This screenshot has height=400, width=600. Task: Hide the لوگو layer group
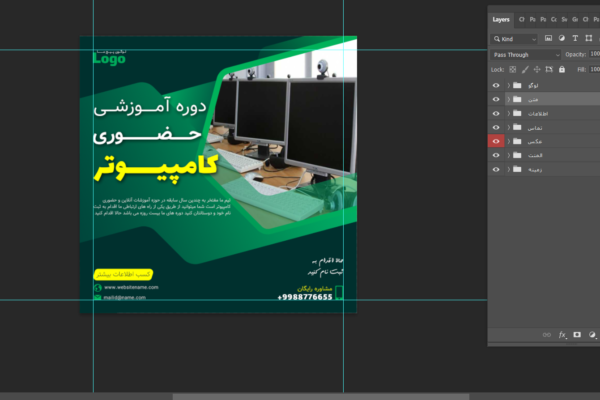point(496,86)
